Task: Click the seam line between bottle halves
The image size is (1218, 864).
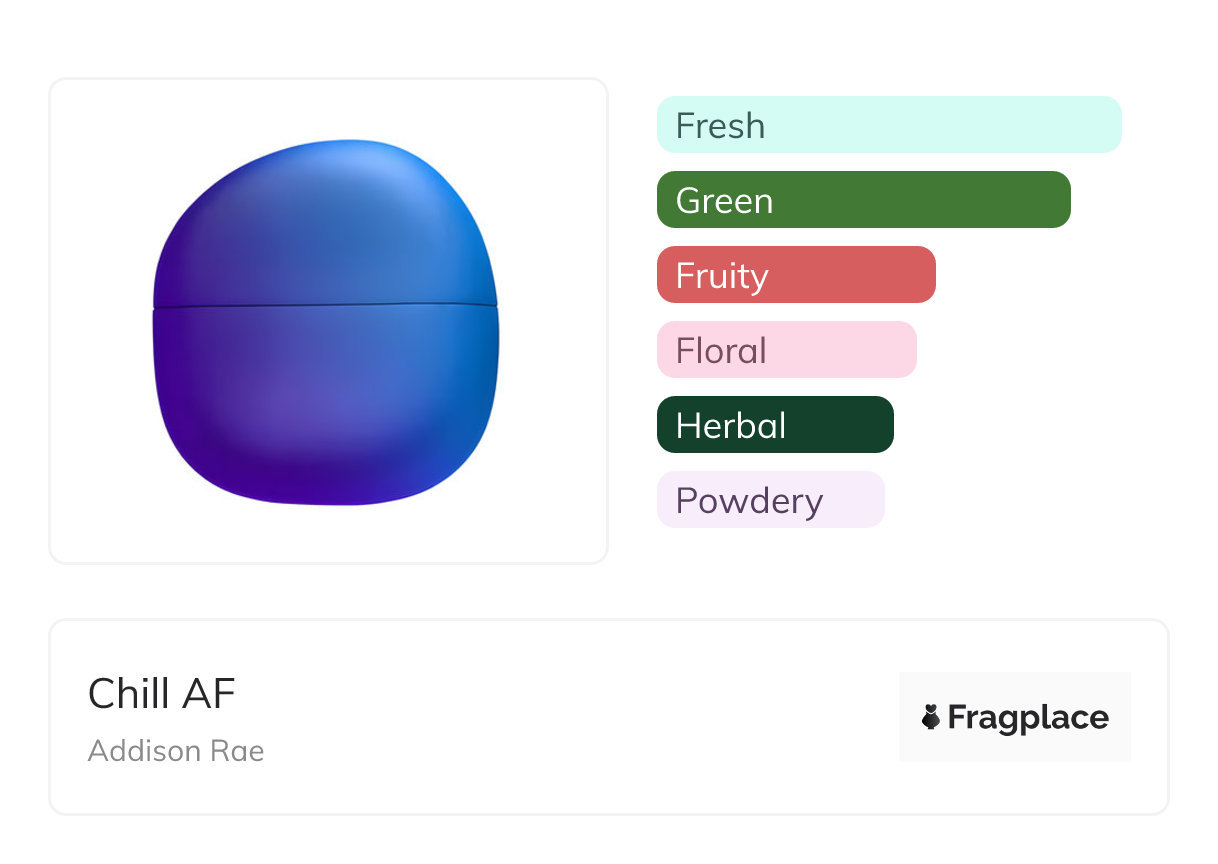Action: click(x=325, y=306)
